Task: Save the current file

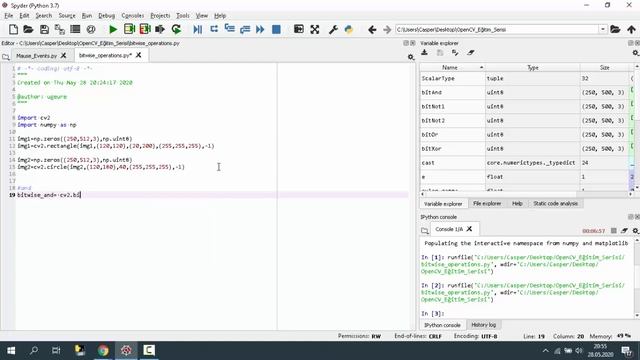Action: (44, 29)
